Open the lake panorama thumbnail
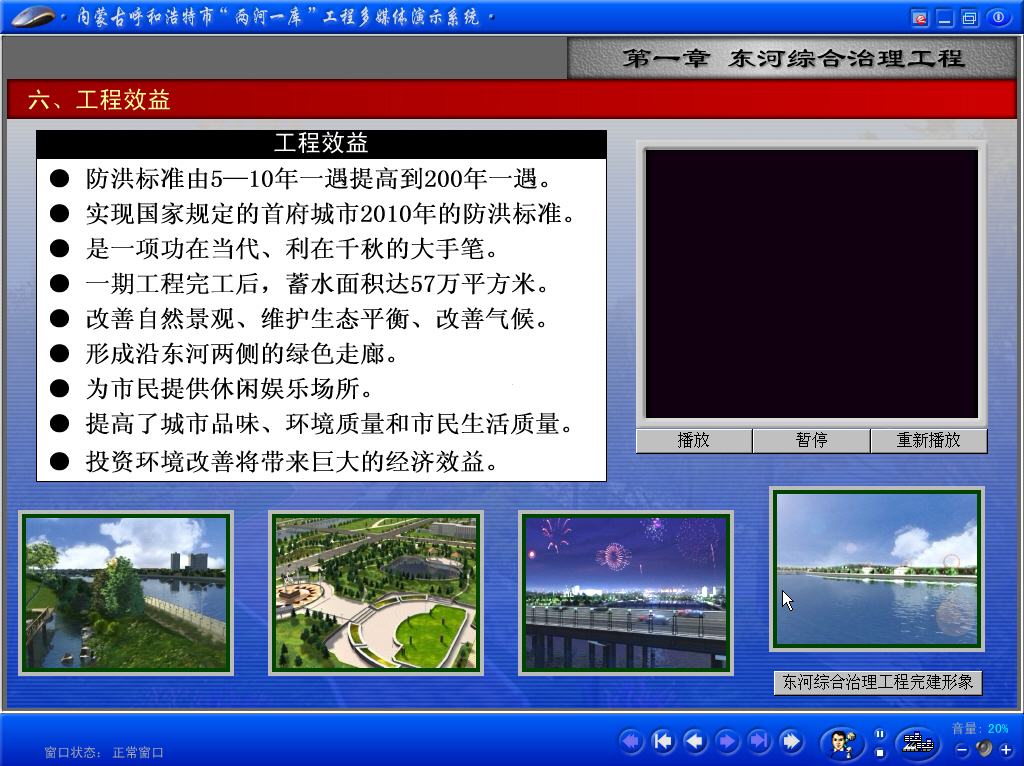The width and height of the screenshot is (1024, 766). [x=877, y=569]
